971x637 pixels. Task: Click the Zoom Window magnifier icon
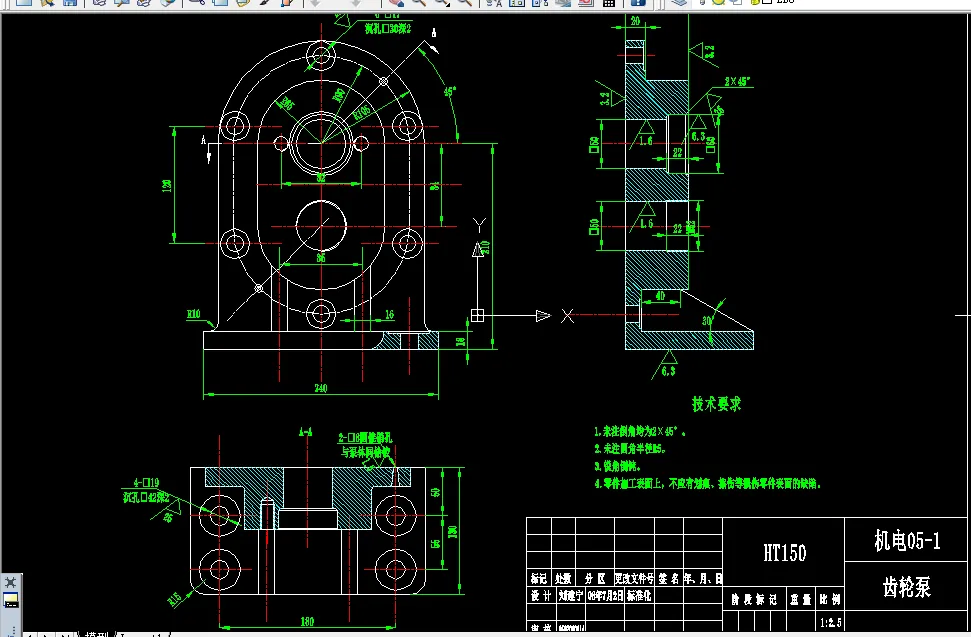(442, 2)
